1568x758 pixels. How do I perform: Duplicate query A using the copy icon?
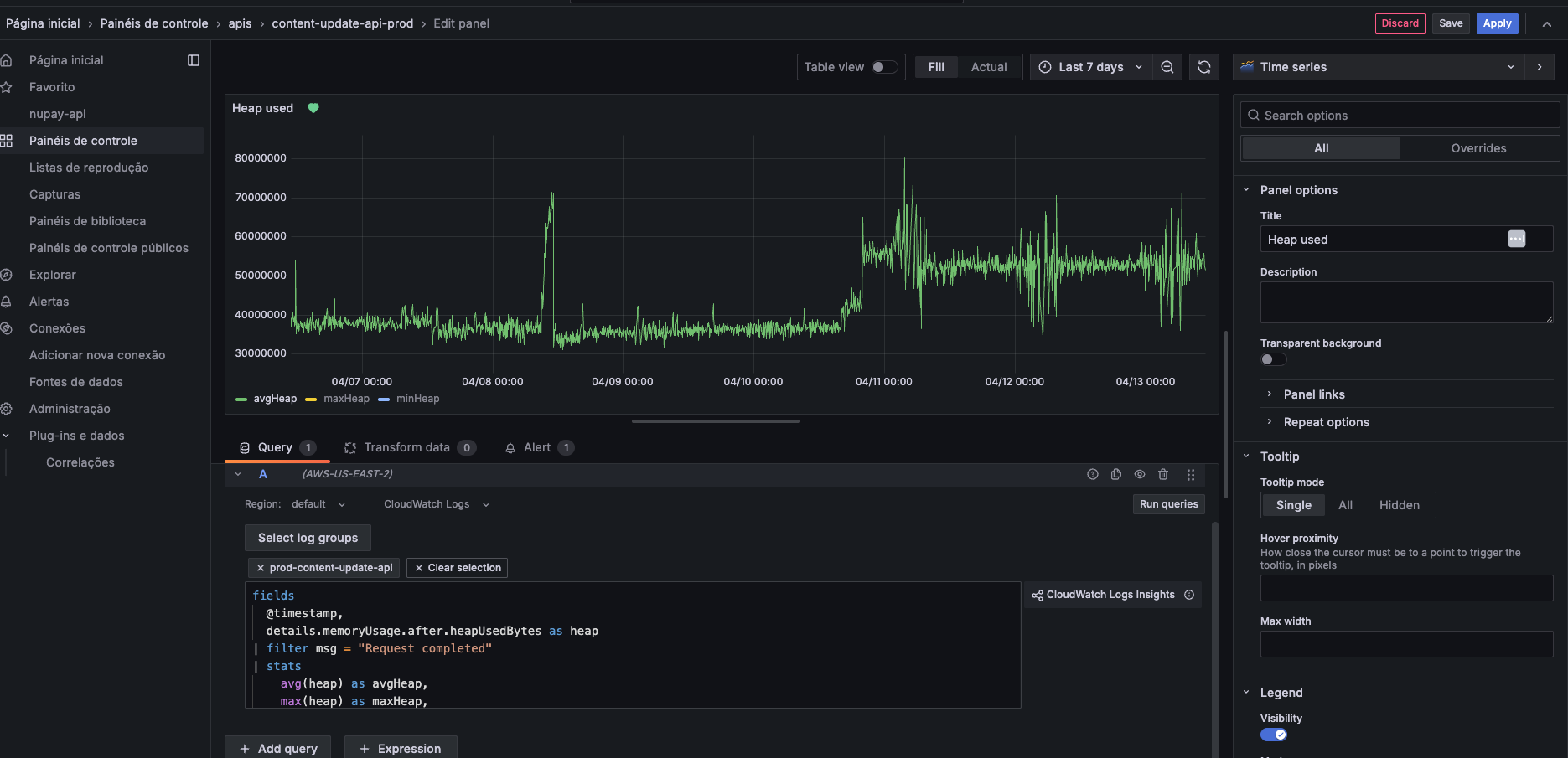coord(1116,474)
